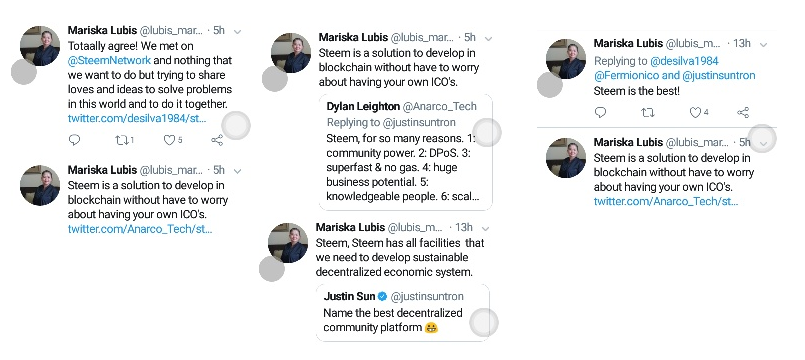
Task: Retweet the 'Totaally agree' tweet
Action: [x=124, y=140]
